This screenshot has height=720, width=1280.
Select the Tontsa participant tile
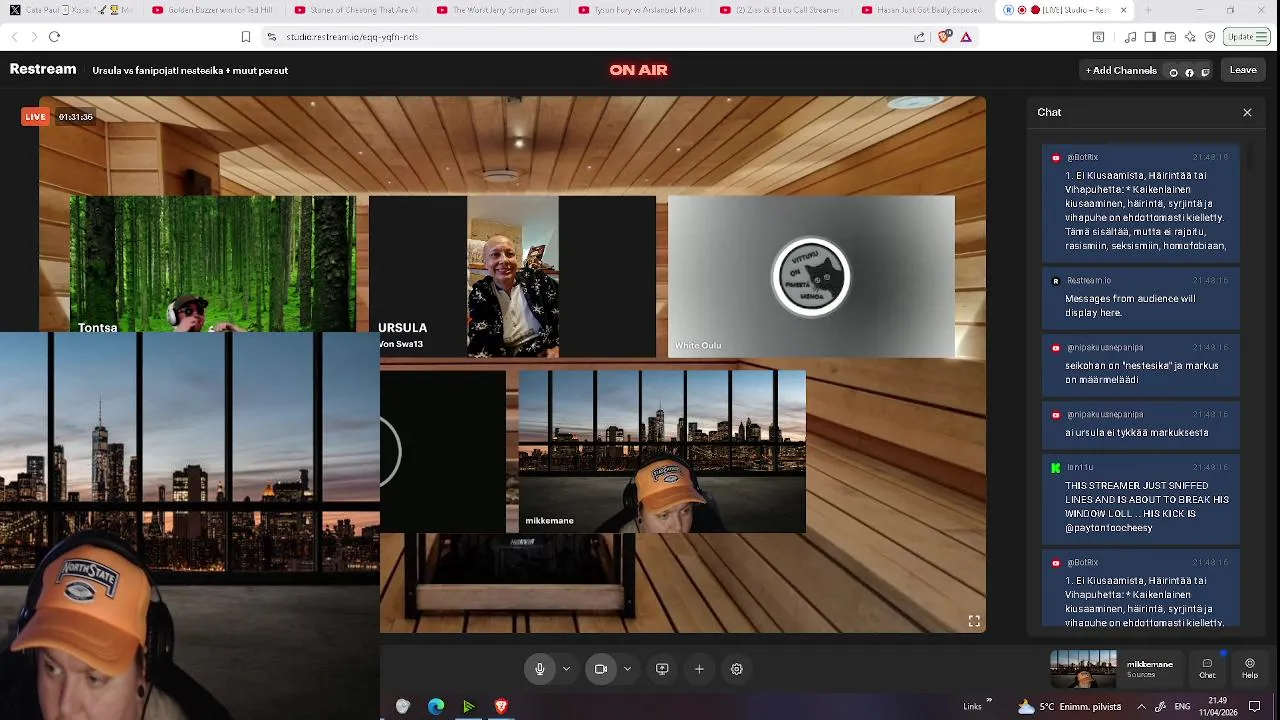point(212,264)
